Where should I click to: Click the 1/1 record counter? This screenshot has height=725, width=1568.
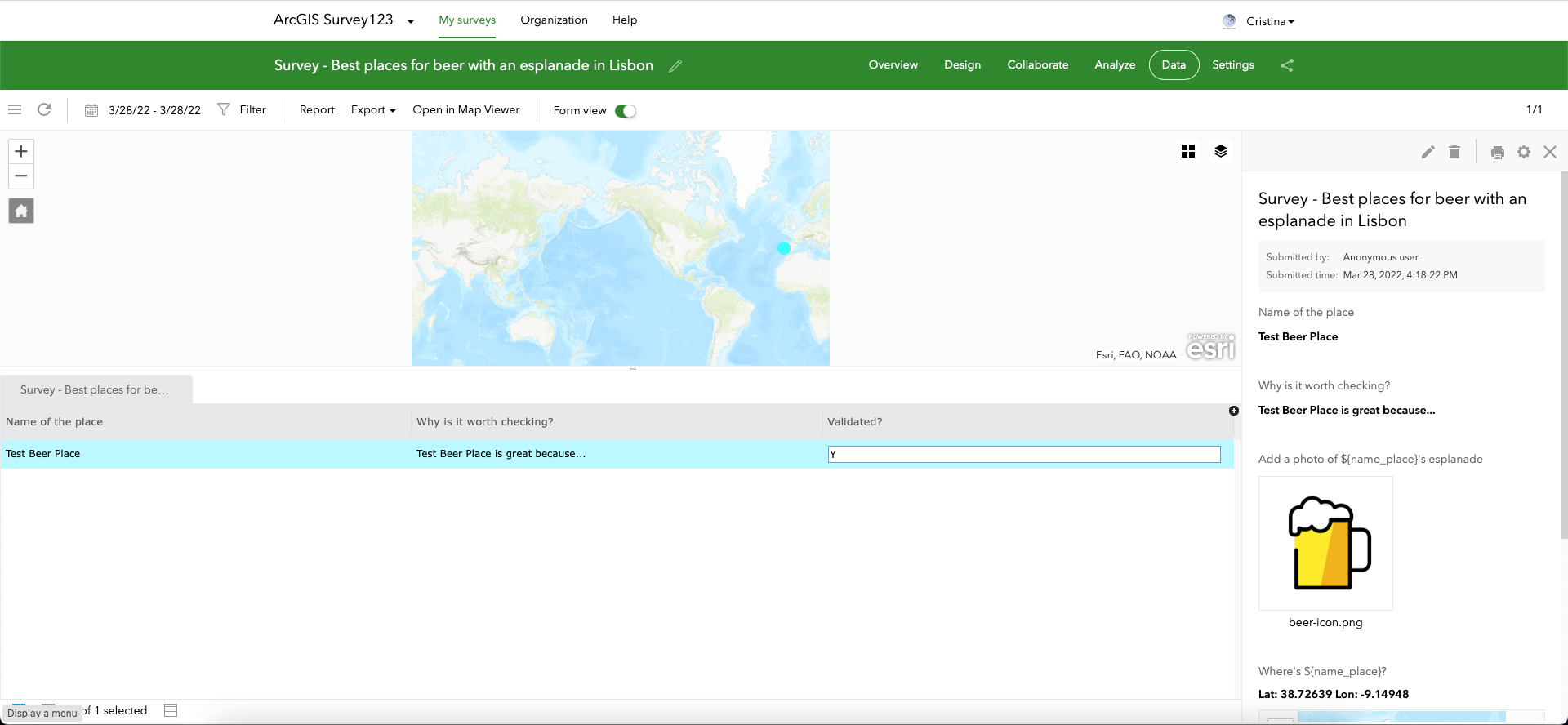tap(1534, 109)
